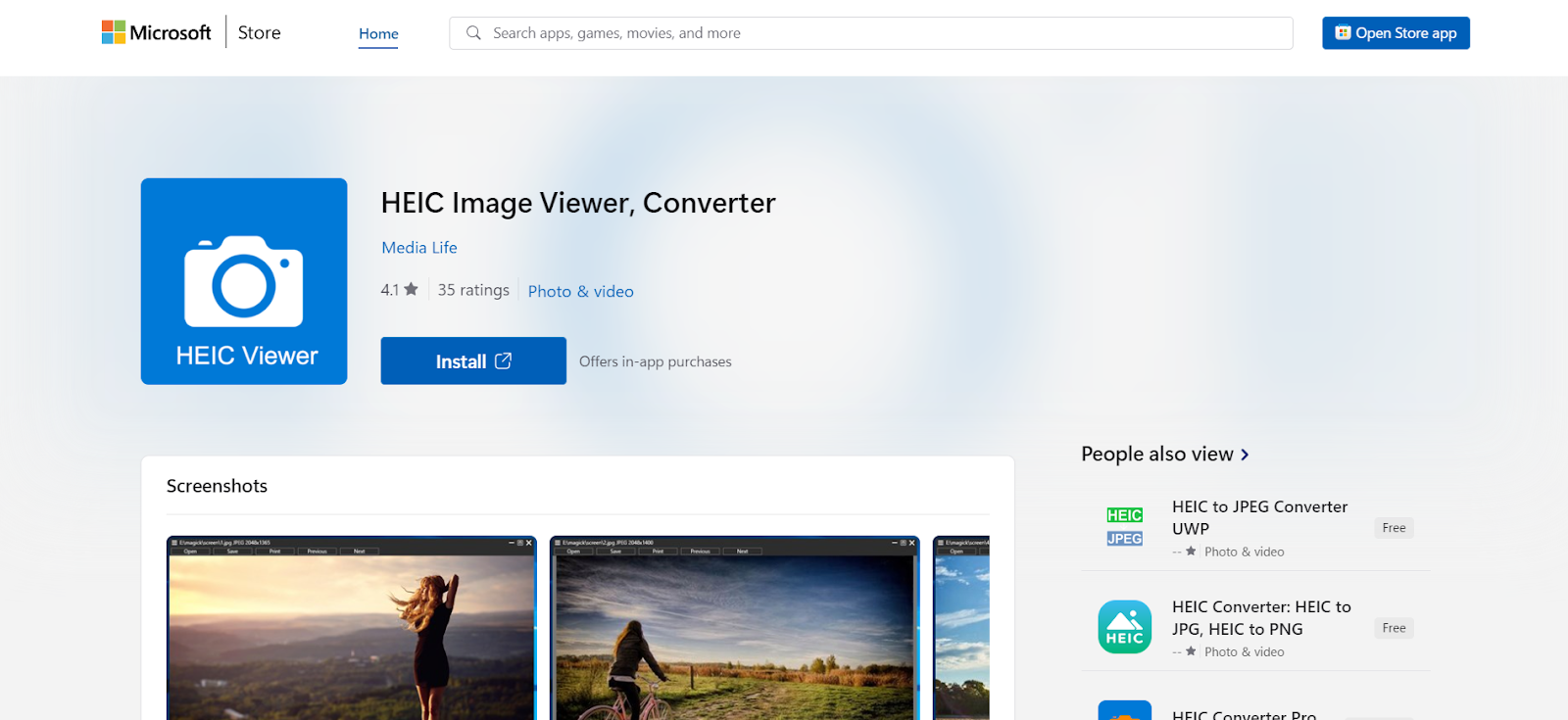The height and width of the screenshot is (720, 1568).
Task: Click the Free badge for HEIC to JPEG Converter UWP
Action: 1394,528
